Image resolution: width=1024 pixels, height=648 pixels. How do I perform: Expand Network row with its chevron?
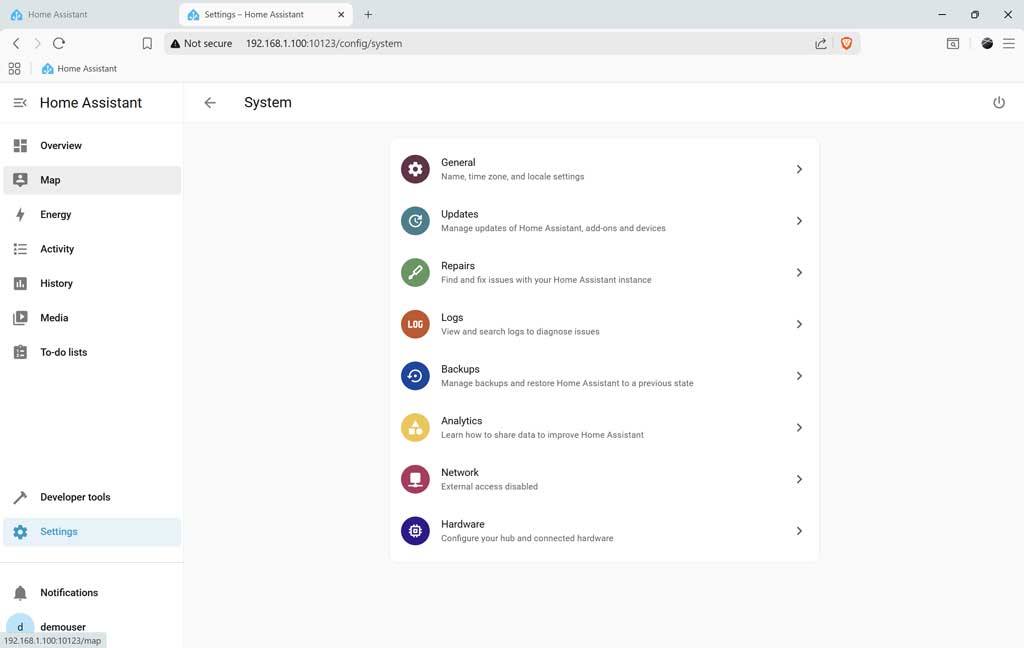click(799, 479)
